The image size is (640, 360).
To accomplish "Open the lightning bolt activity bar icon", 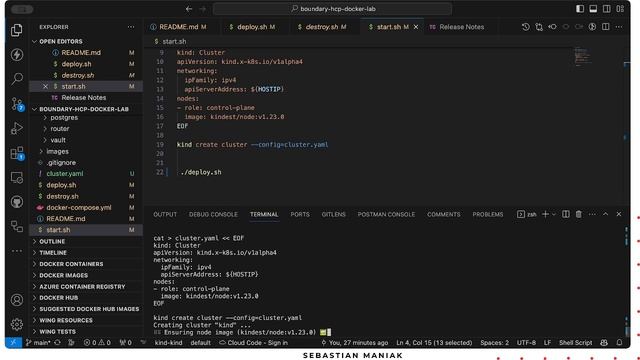I will pyautogui.click(x=17, y=54).
